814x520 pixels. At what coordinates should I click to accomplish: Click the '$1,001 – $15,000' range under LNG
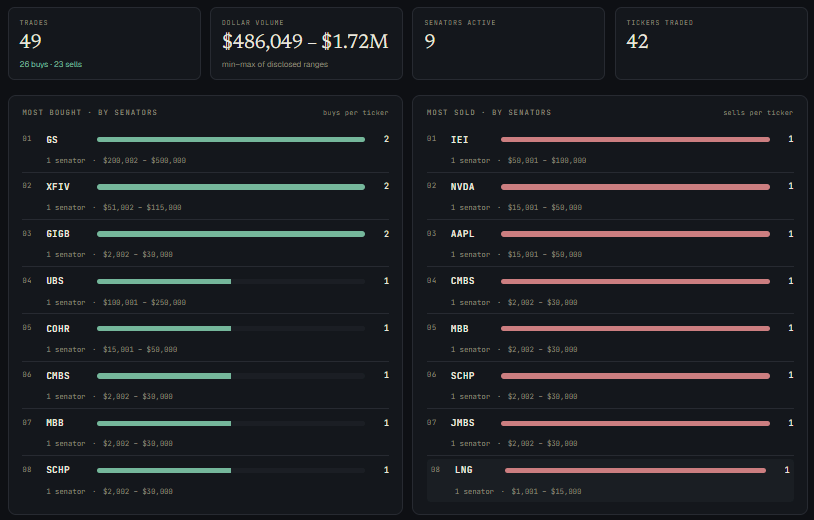point(546,491)
